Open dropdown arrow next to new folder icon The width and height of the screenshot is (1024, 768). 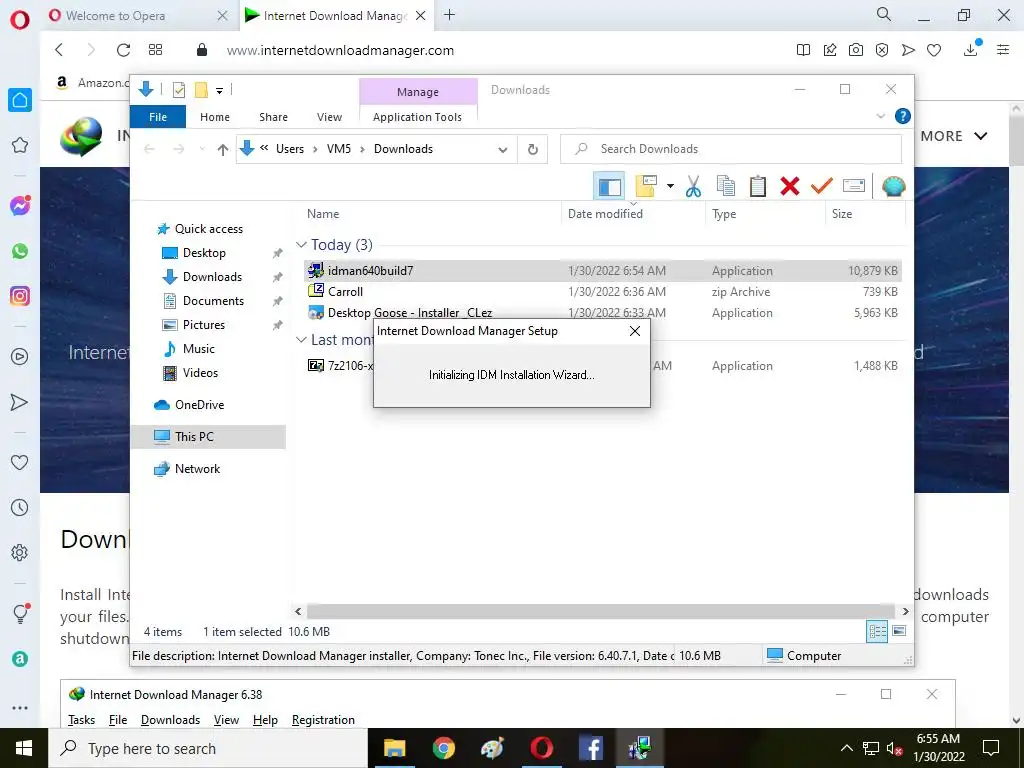(670, 187)
